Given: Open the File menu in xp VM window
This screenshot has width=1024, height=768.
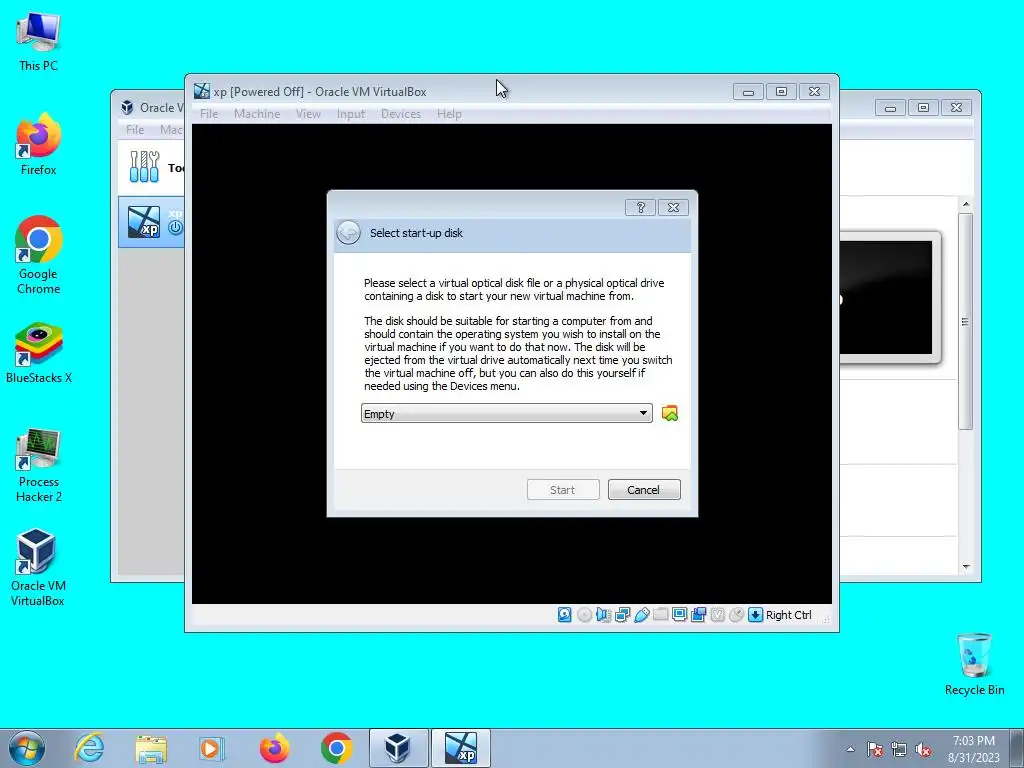Looking at the screenshot, I should (209, 114).
